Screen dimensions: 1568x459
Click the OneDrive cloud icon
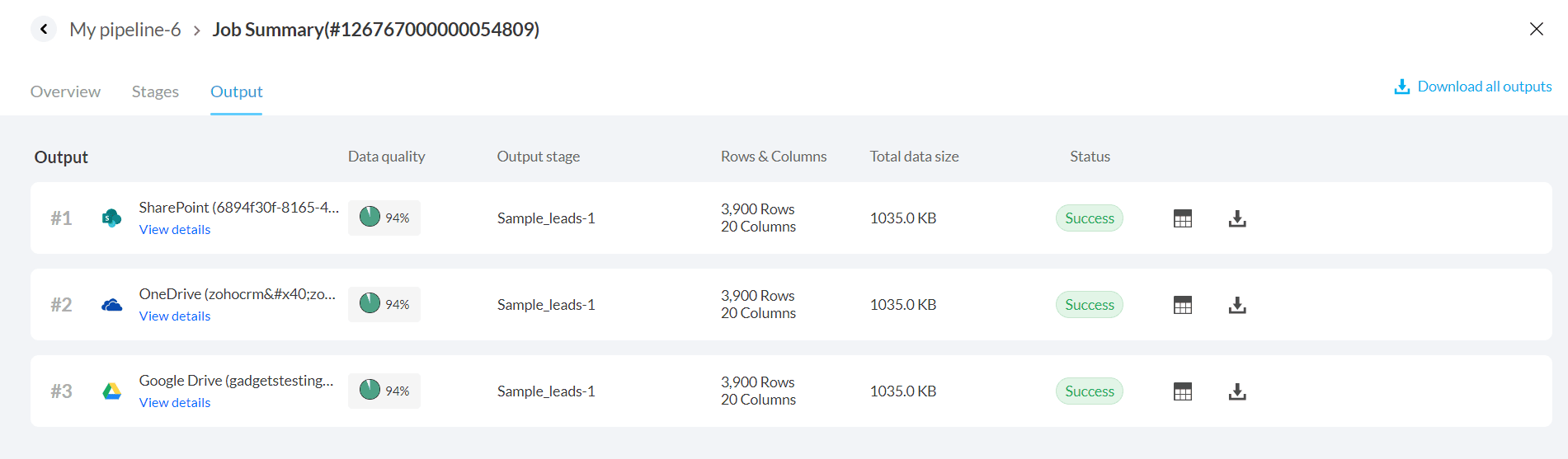click(x=111, y=305)
